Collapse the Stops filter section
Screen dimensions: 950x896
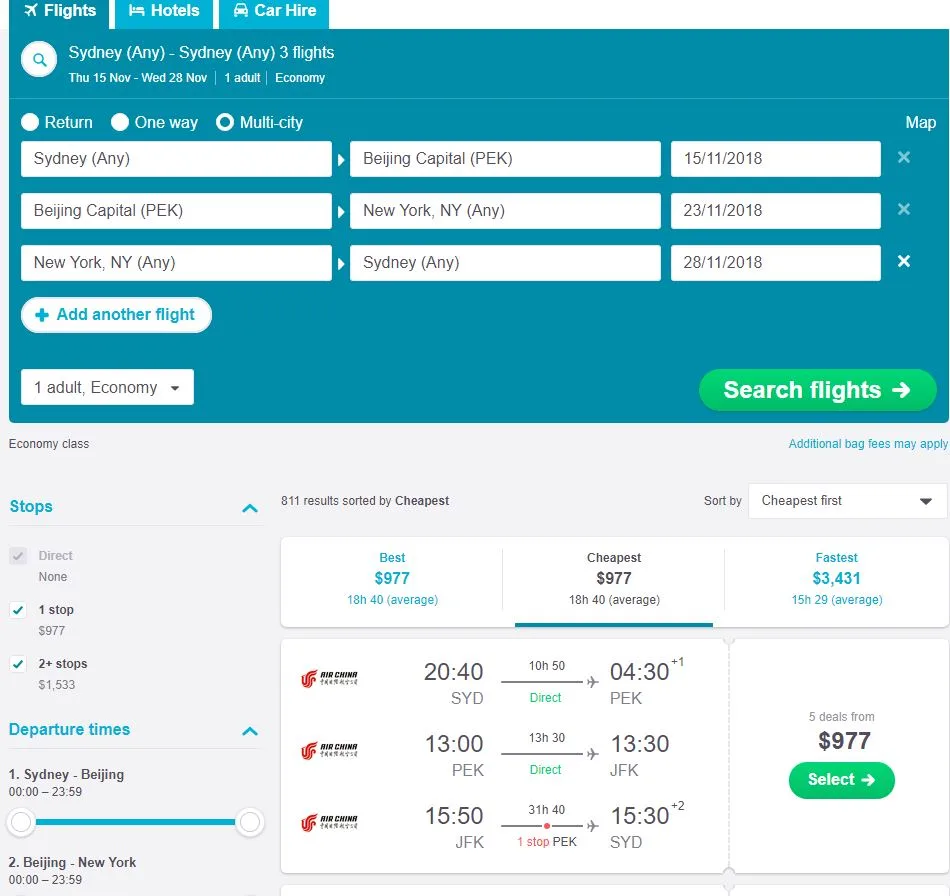coord(250,508)
